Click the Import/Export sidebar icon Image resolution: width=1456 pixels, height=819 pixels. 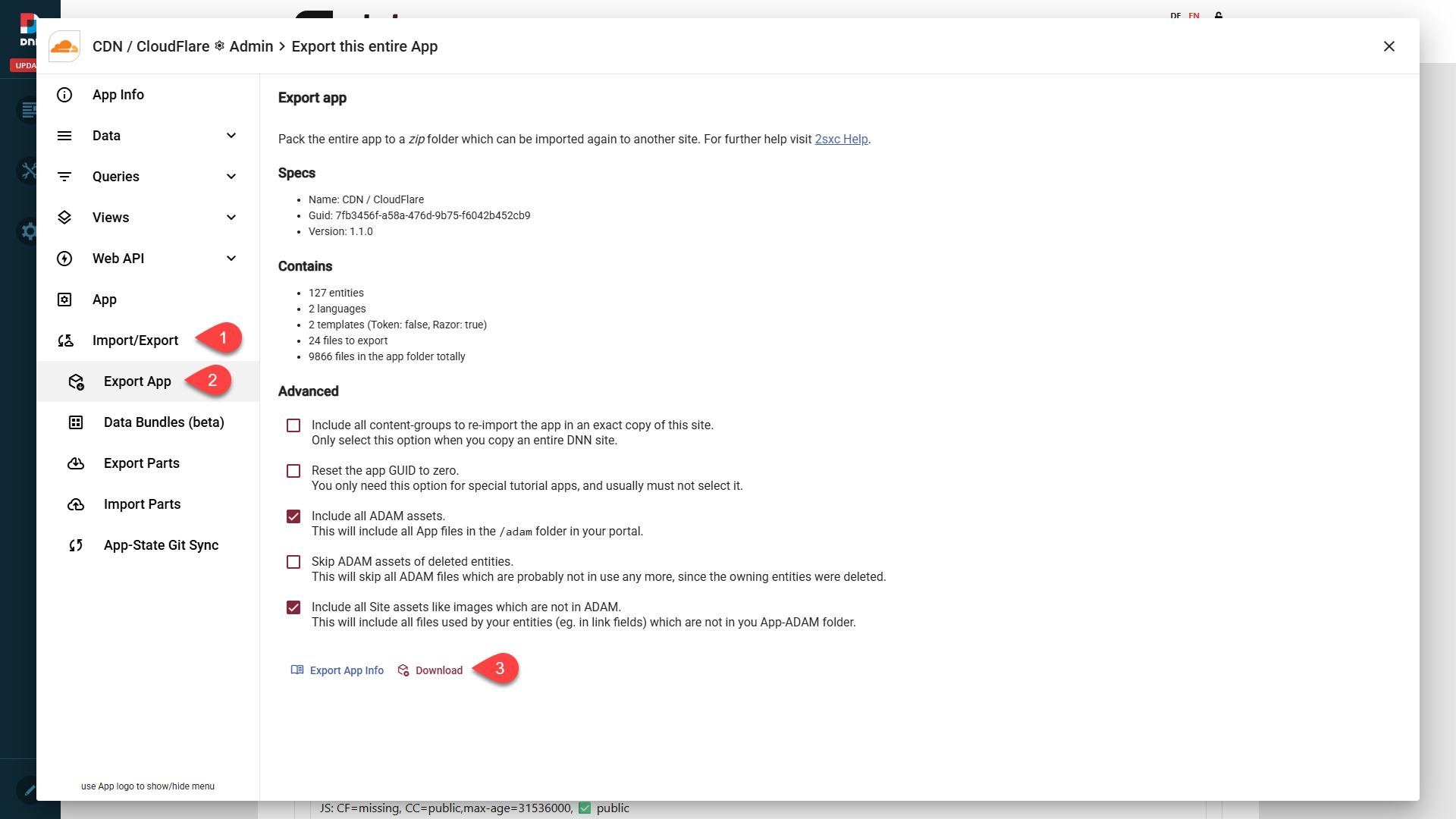[x=65, y=340]
